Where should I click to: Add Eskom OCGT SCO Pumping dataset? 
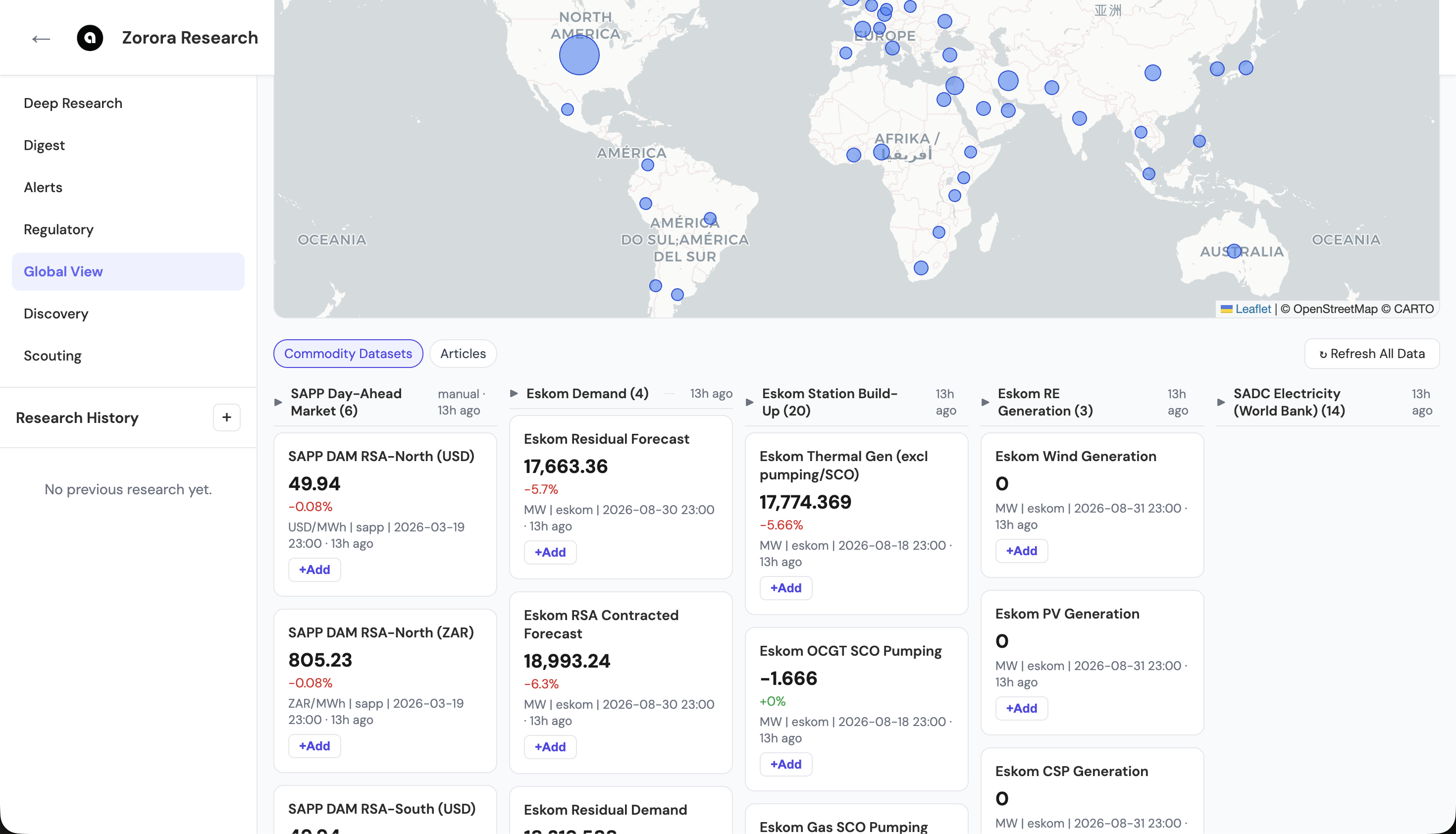point(786,765)
